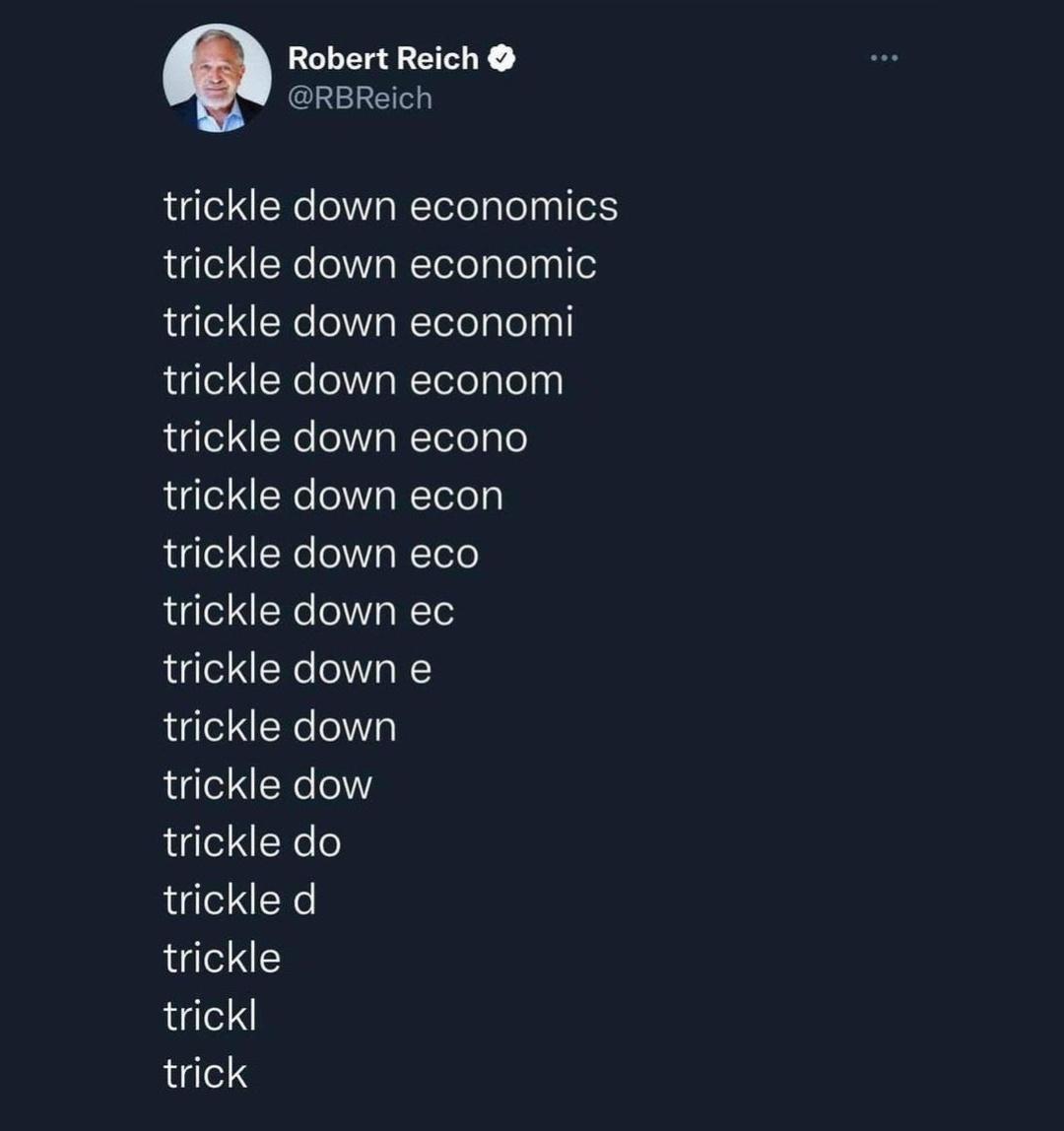Click the line reading 'trickle down econ'

tap(334, 495)
